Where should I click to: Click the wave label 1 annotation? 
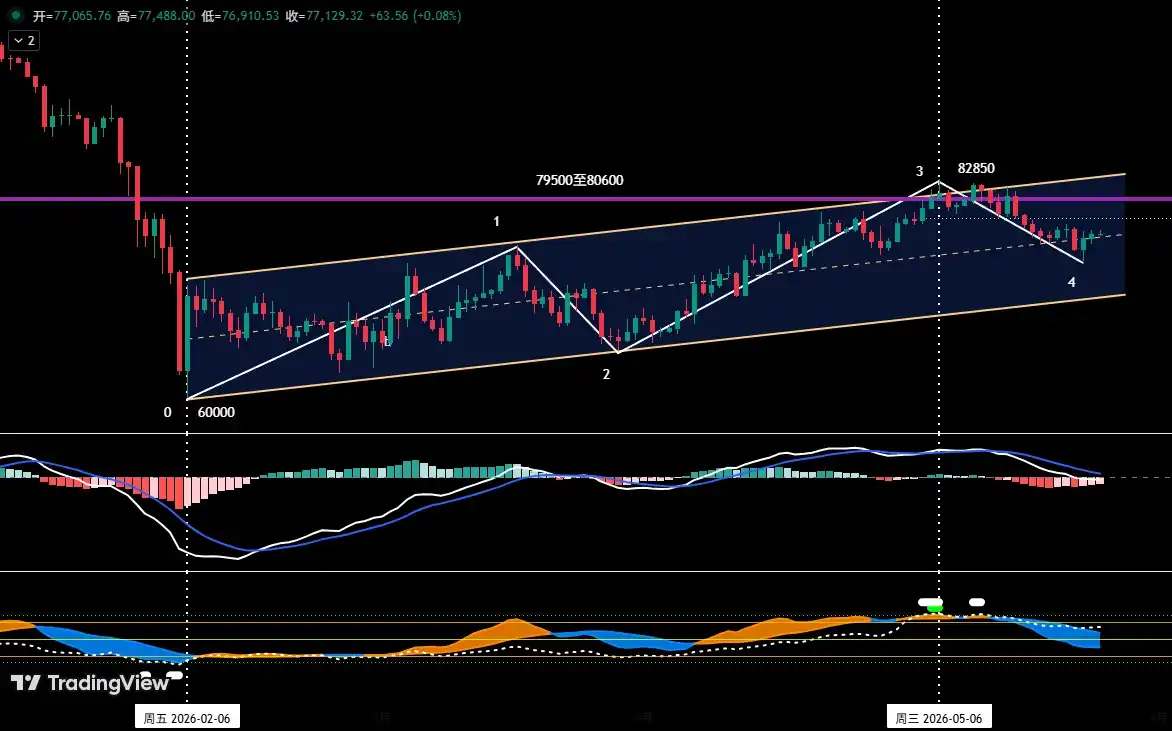[496, 221]
